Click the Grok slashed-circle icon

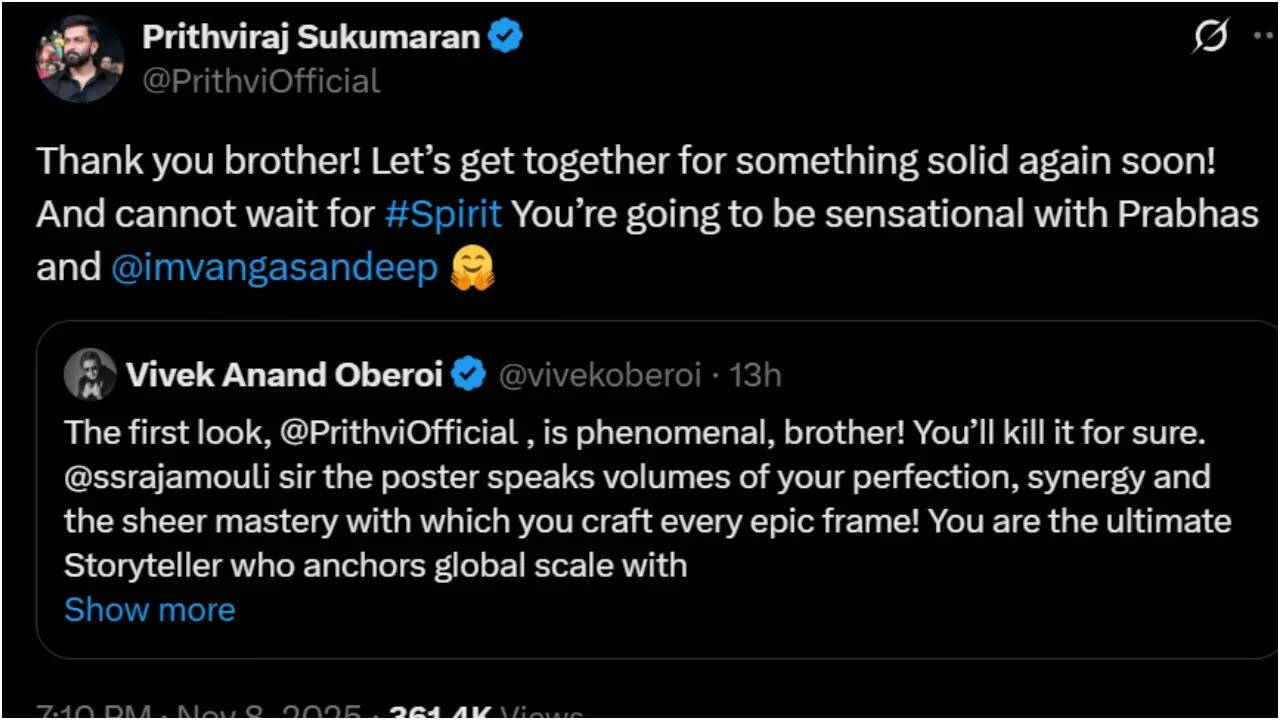(x=1210, y=38)
